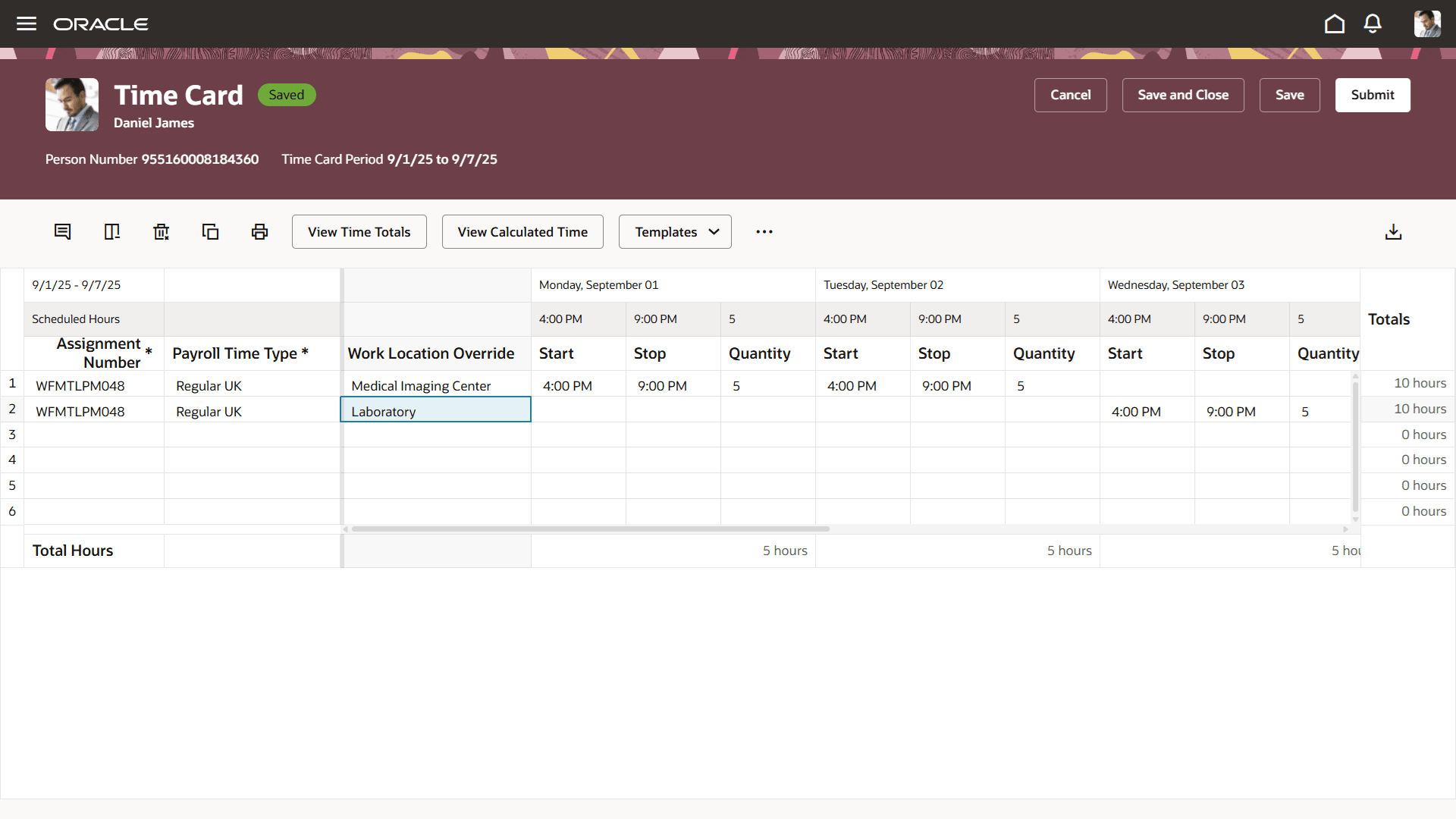The height and width of the screenshot is (819, 1456).
Task: Click Daniel James's profile avatar
Action: coord(1428,24)
